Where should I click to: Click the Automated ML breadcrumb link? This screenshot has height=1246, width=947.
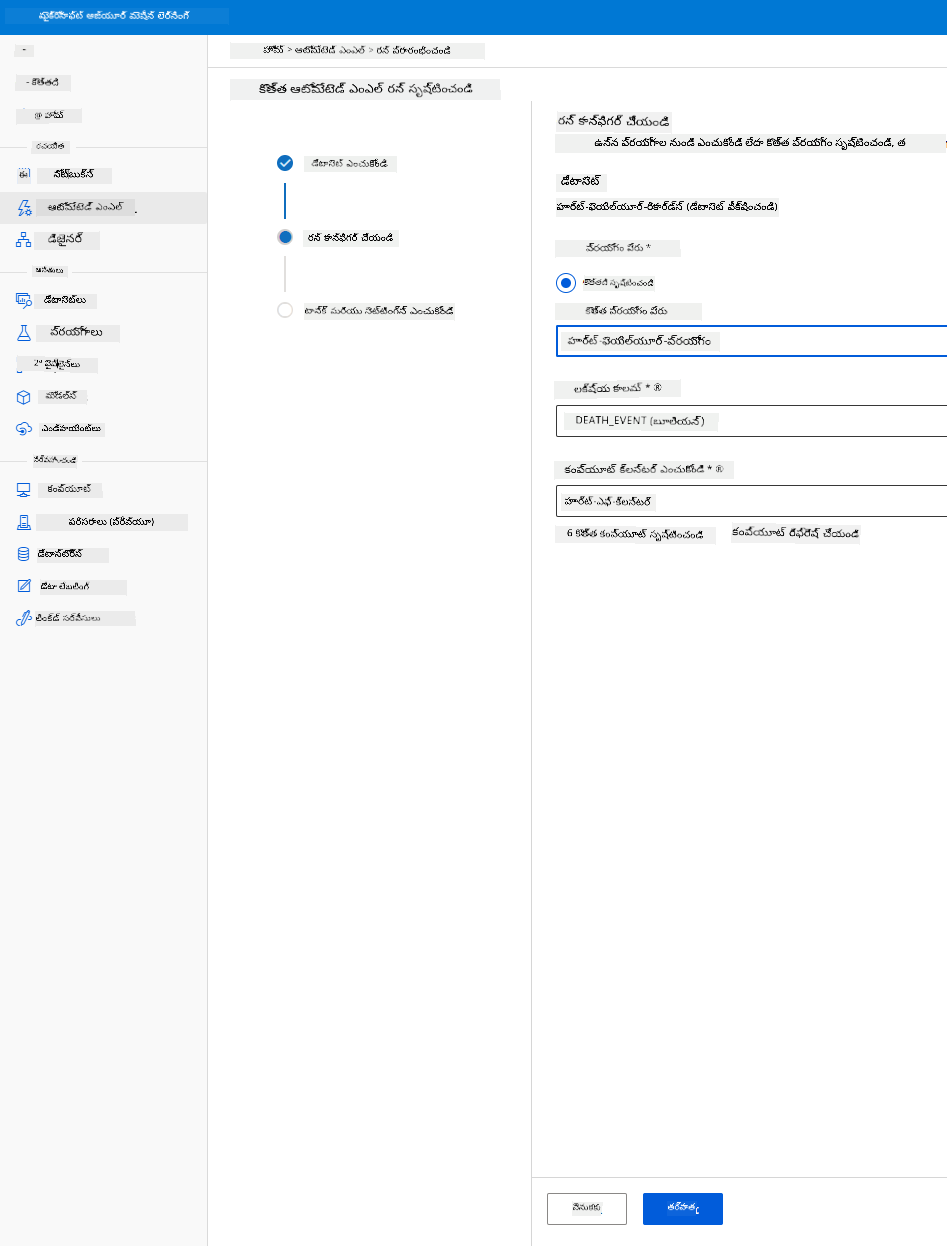pyautogui.click(x=329, y=50)
